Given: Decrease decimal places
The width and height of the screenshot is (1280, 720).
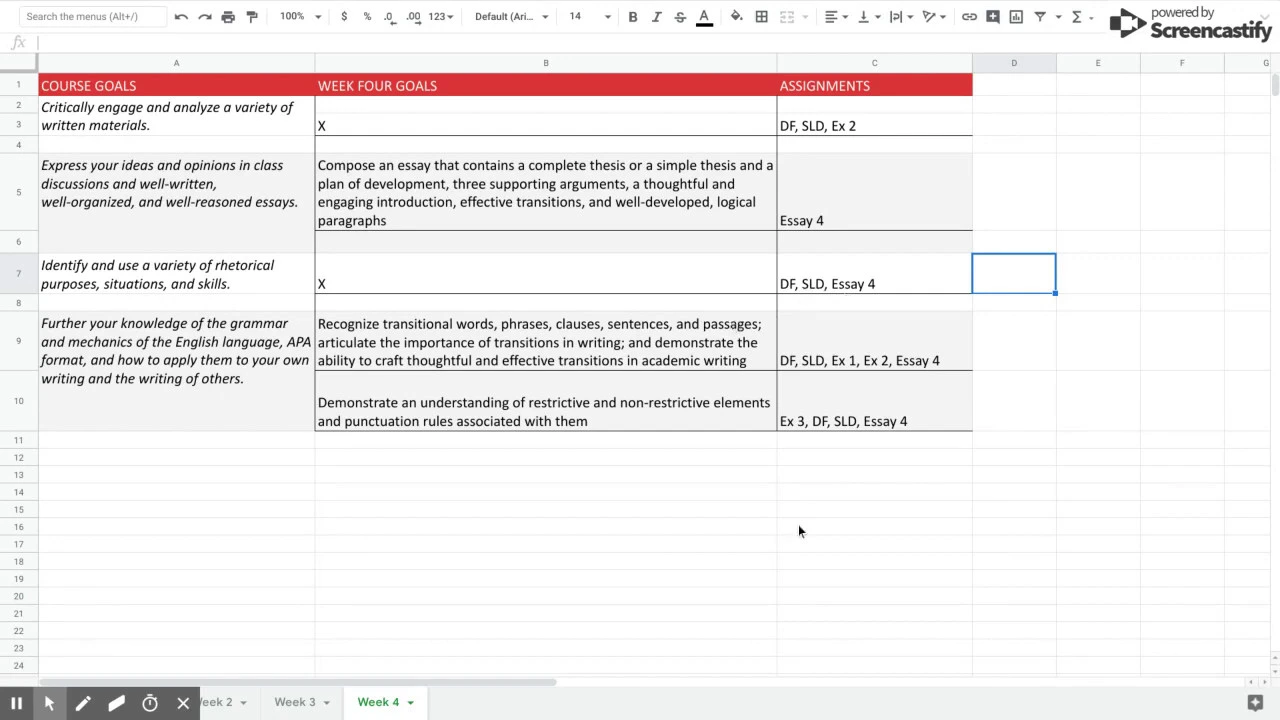Looking at the screenshot, I should [x=389, y=17].
